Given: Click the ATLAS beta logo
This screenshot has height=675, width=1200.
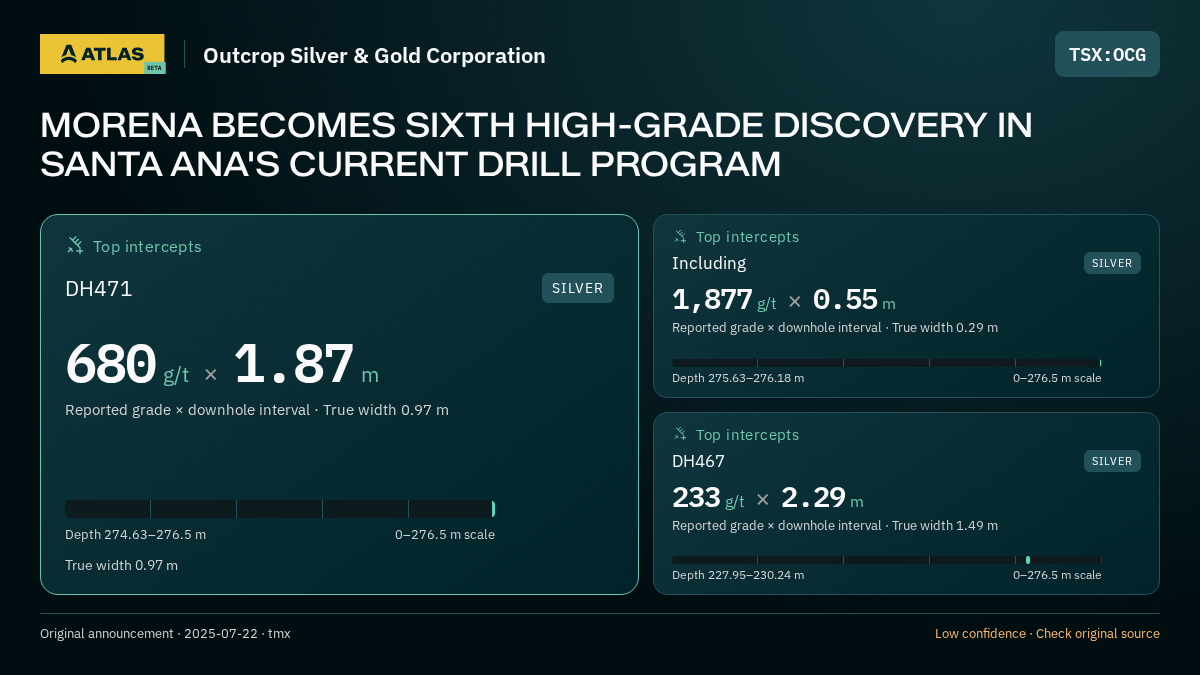Looking at the screenshot, I should (102, 54).
